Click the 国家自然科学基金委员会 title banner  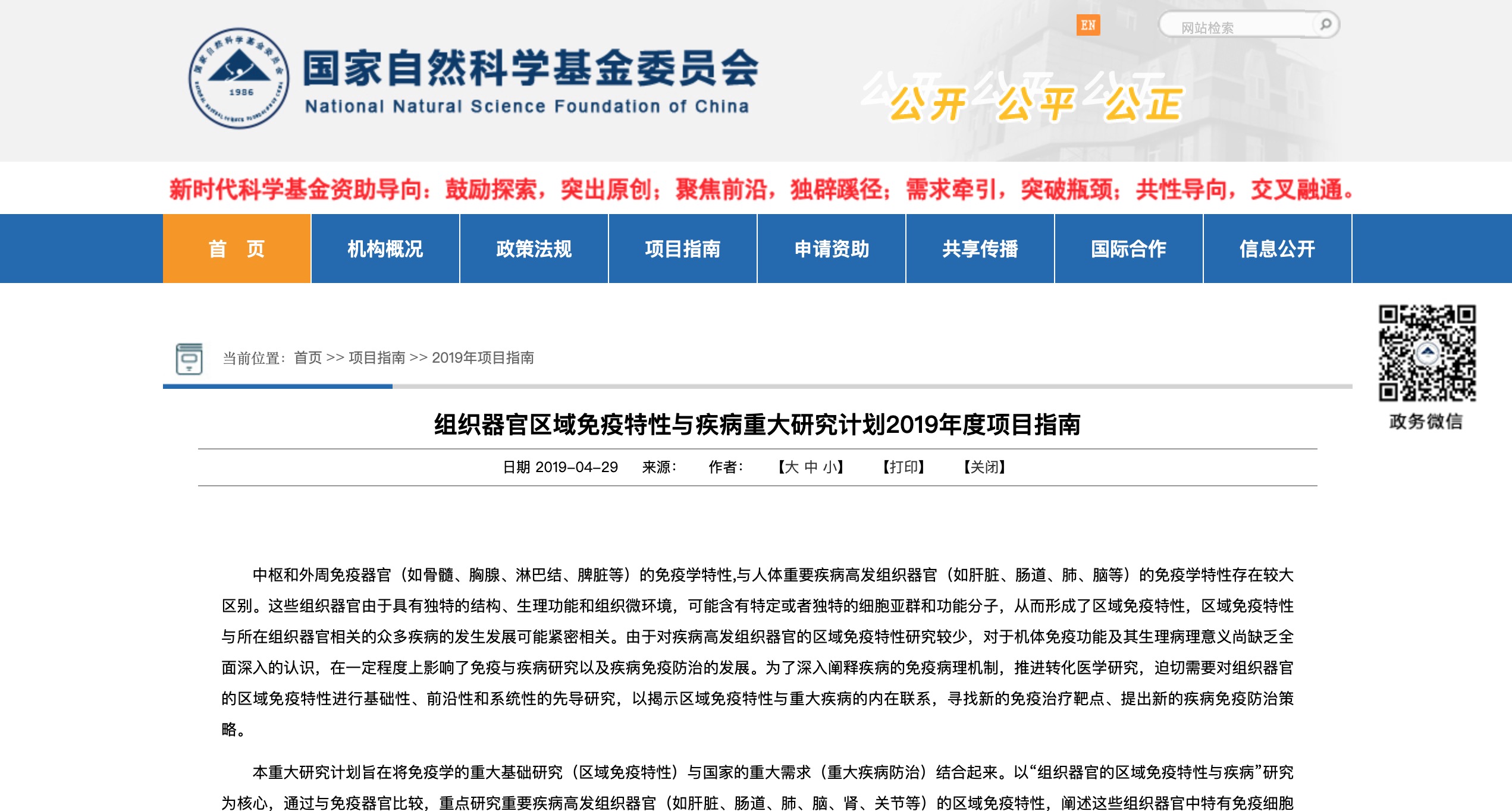pos(531,68)
